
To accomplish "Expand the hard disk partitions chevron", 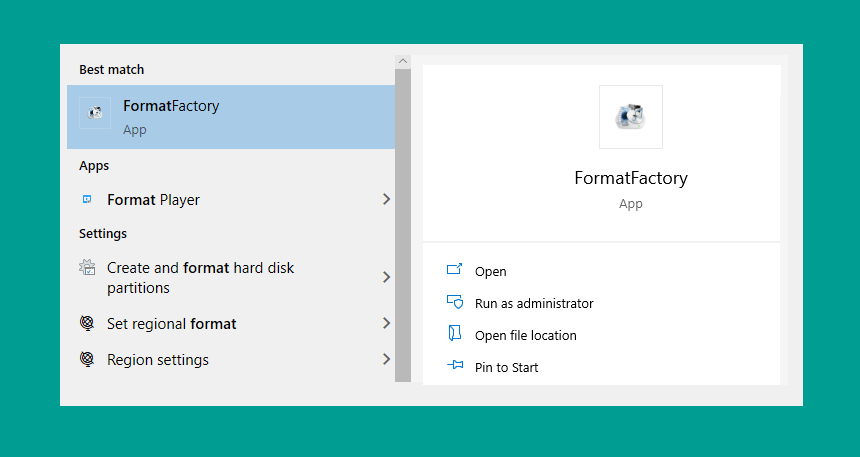I will point(386,277).
